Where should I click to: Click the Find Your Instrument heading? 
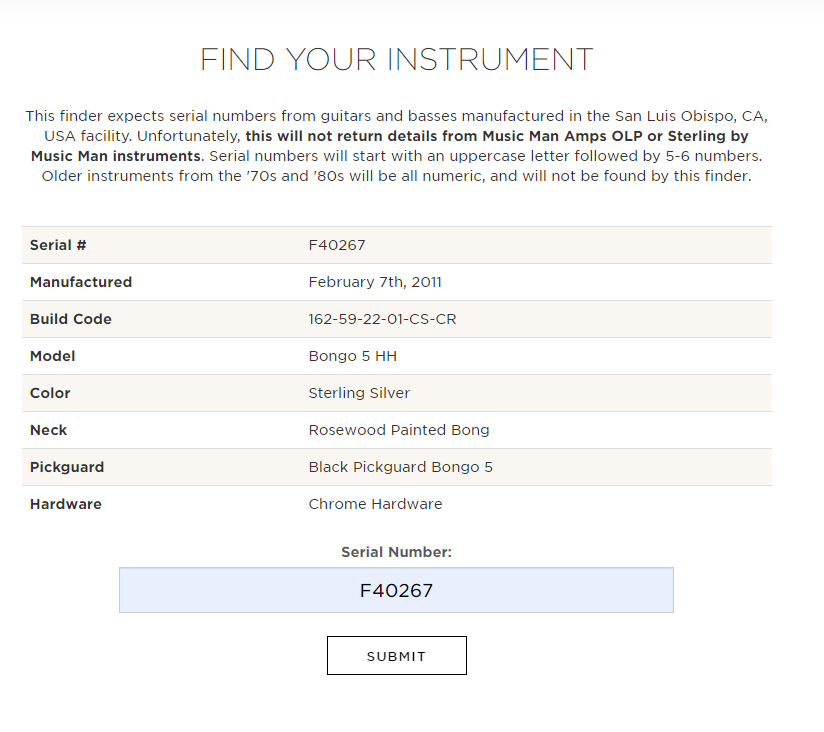(397, 59)
